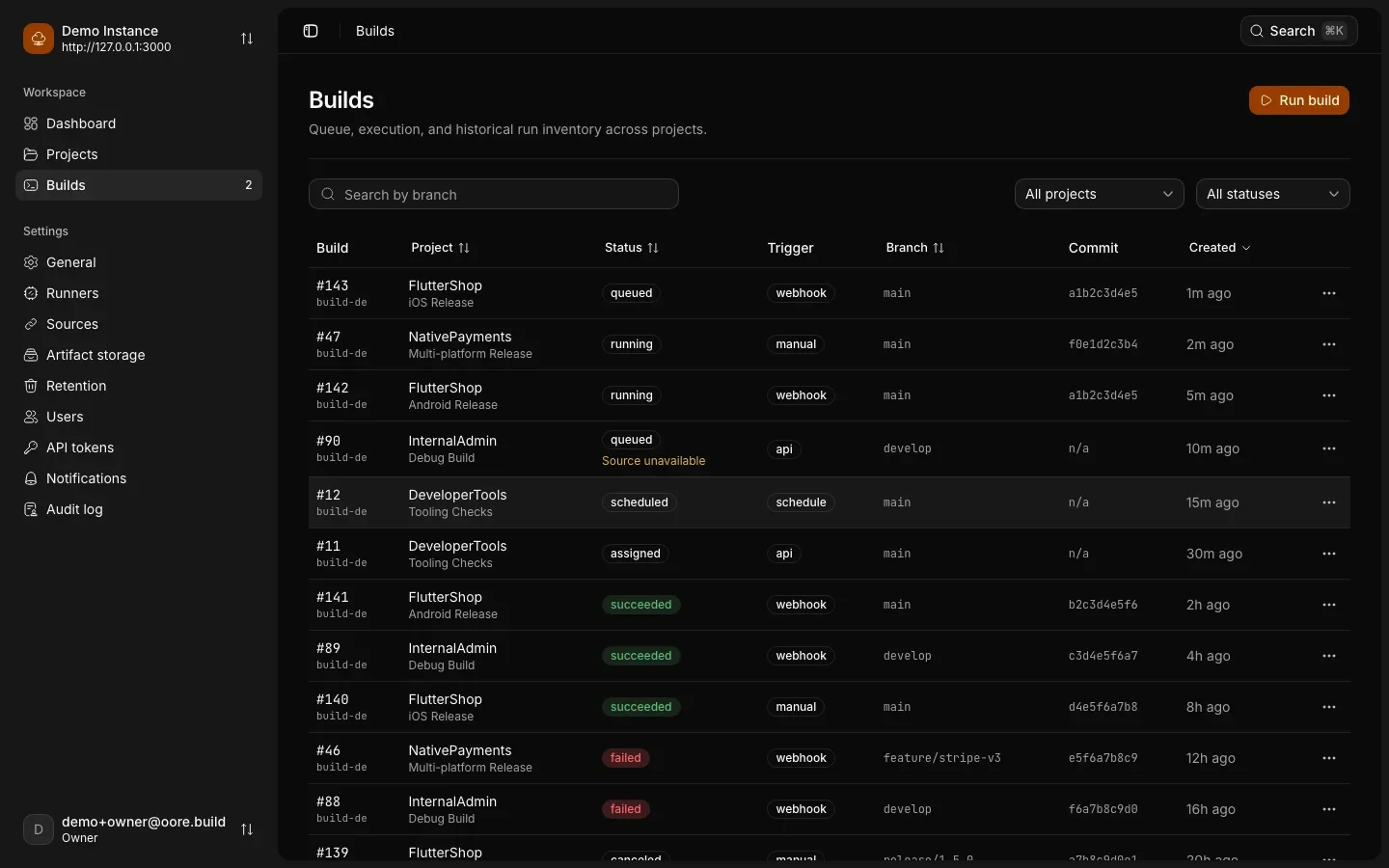Click the succeeded badge on build #141
Viewport: 1389px width, 868px height.
point(640,605)
